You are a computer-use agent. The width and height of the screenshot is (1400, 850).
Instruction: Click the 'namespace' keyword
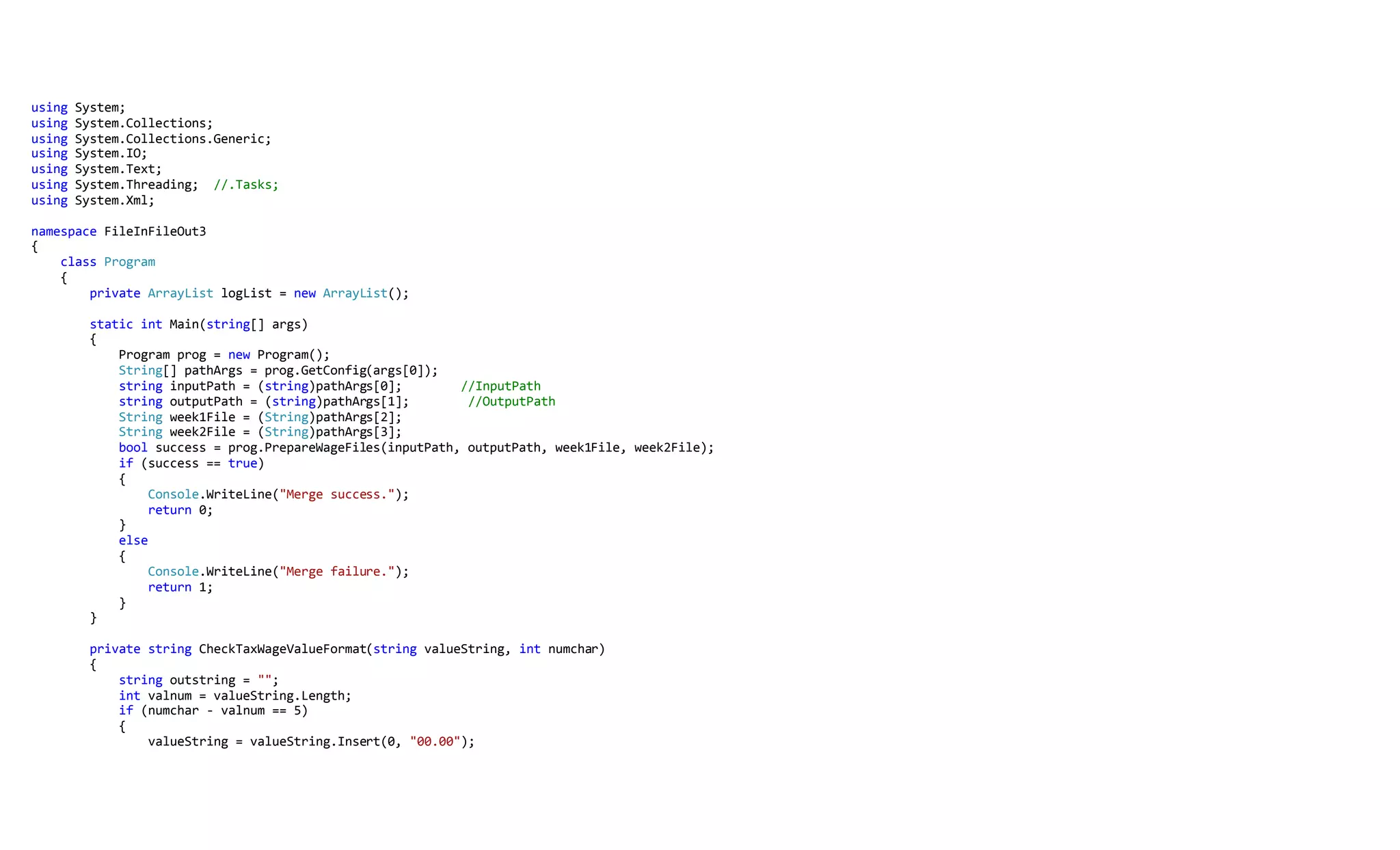point(64,231)
